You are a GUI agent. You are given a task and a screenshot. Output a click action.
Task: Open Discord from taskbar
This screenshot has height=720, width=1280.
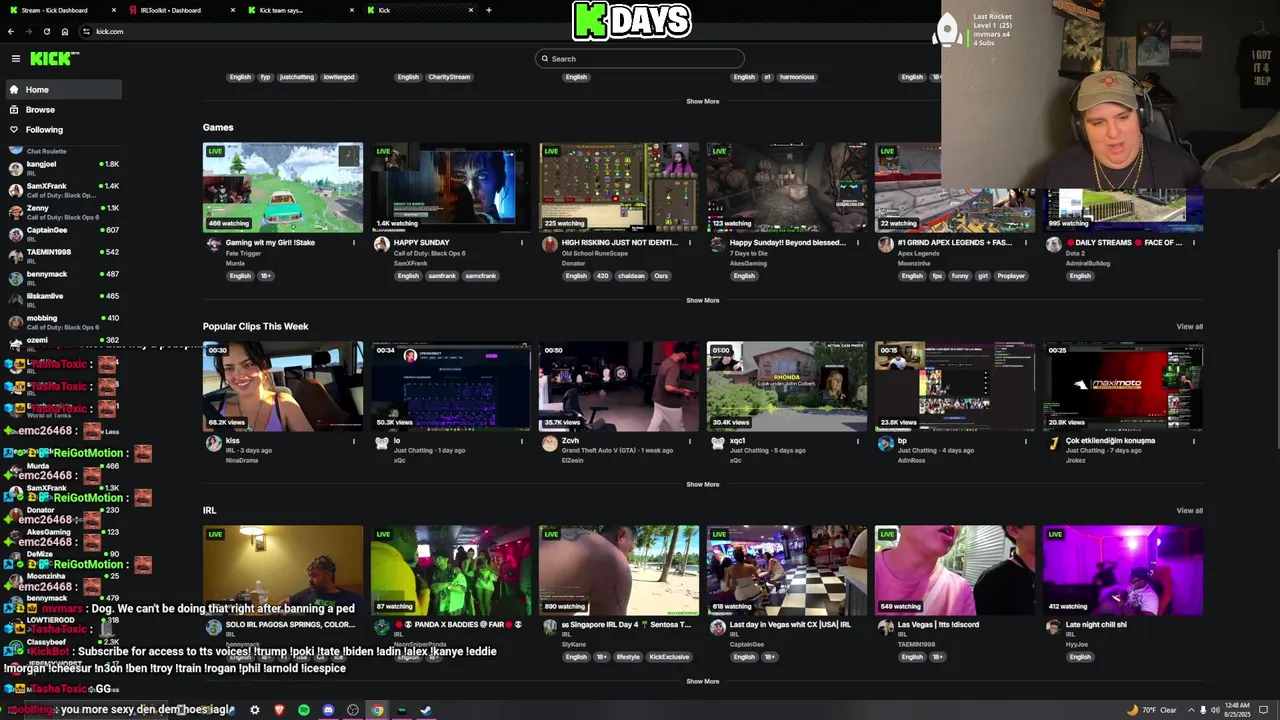click(x=328, y=710)
